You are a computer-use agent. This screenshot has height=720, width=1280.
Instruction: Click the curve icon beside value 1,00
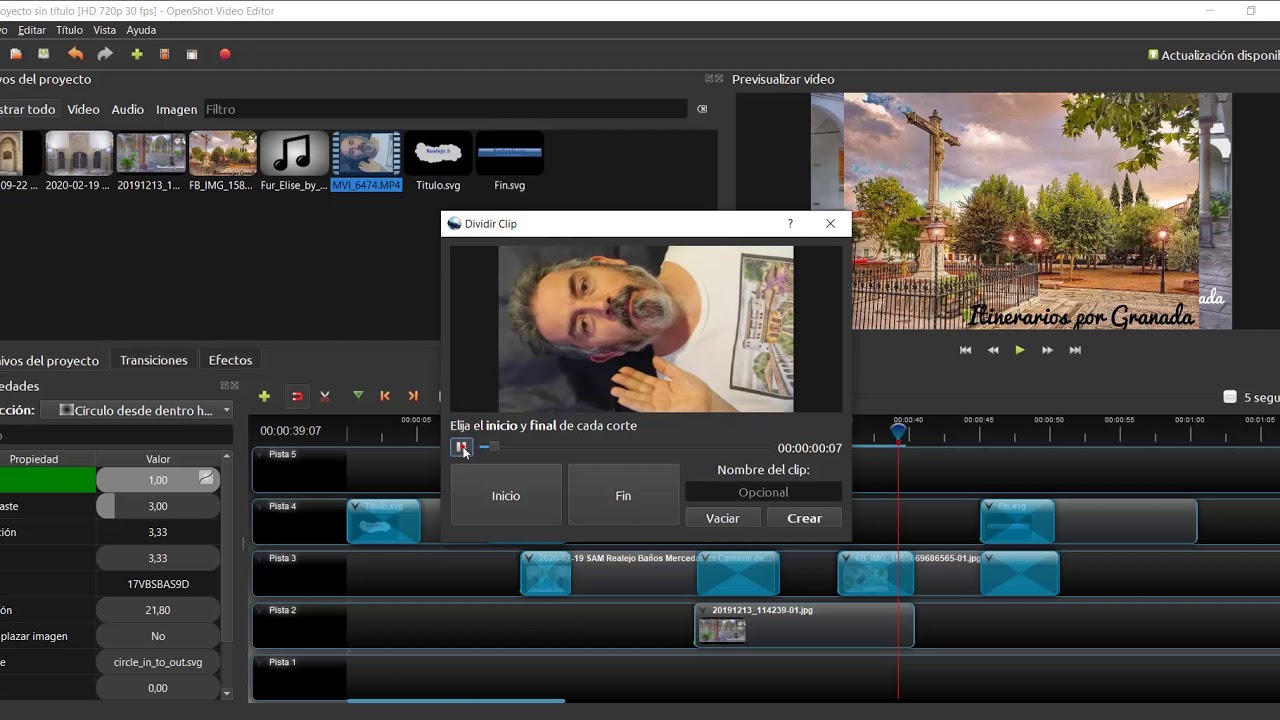pos(206,479)
